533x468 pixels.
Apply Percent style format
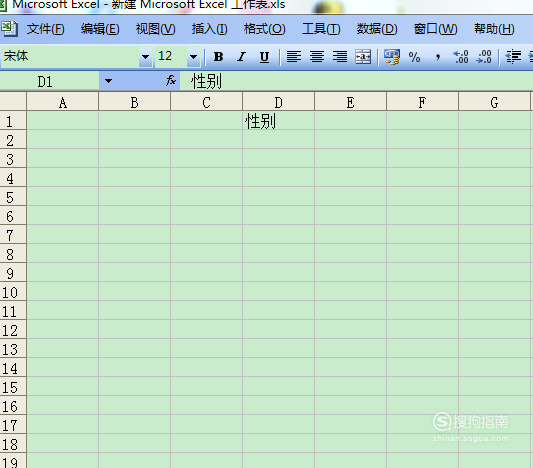pos(414,57)
